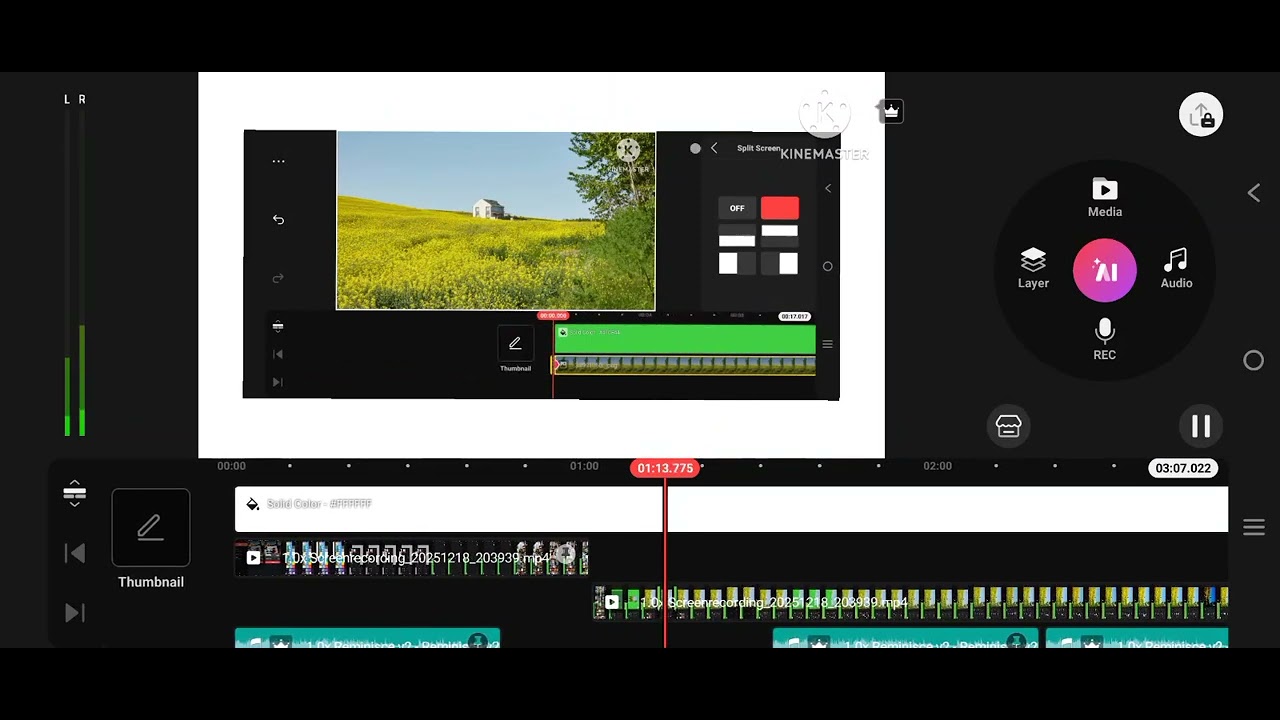Choose the left-half split screen layout

pyautogui.click(x=737, y=264)
